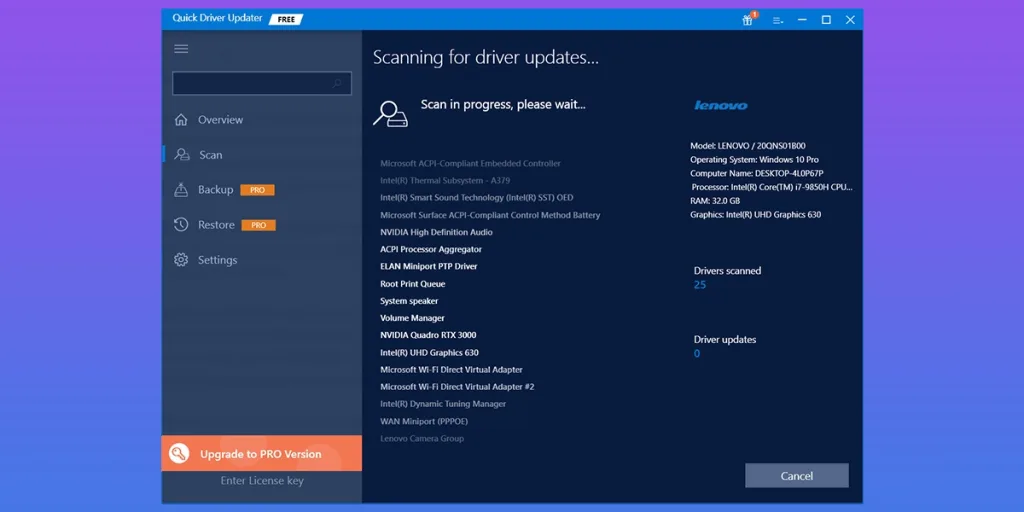The image size is (1024, 512).
Task: Open the Scan section
Action: pyautogui.click(x=210, y=155)
